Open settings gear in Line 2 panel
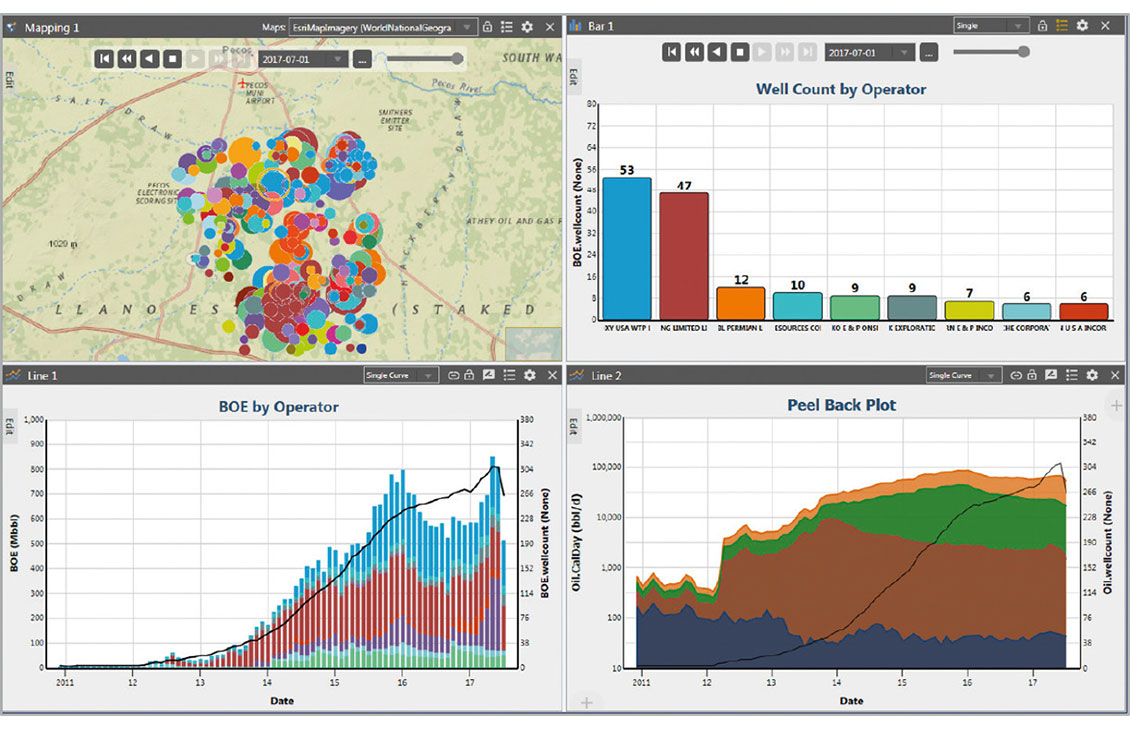1130x730 pixels. pos(1092,375)
